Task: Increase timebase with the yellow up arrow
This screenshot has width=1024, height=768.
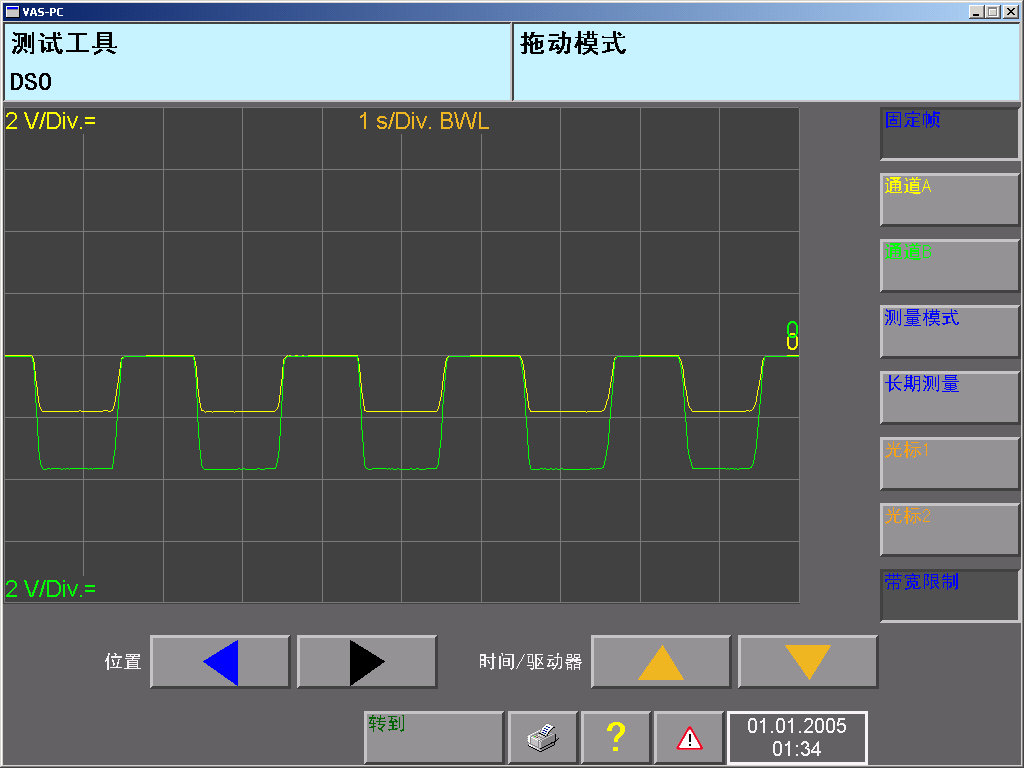Action: pos(660,660)
